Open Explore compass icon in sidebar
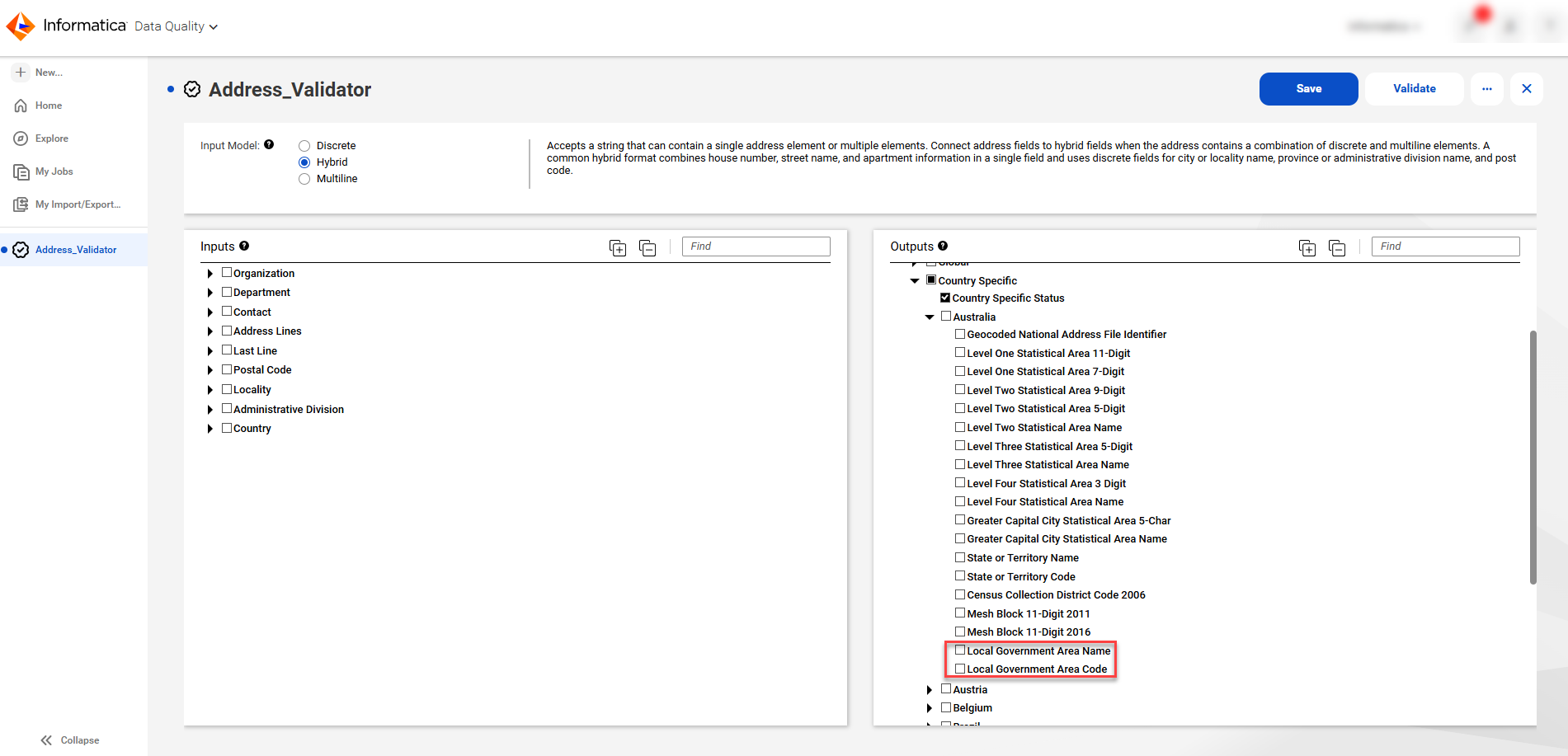The width and height of the screenshot is (1568, 756). (x=21, y=139)
